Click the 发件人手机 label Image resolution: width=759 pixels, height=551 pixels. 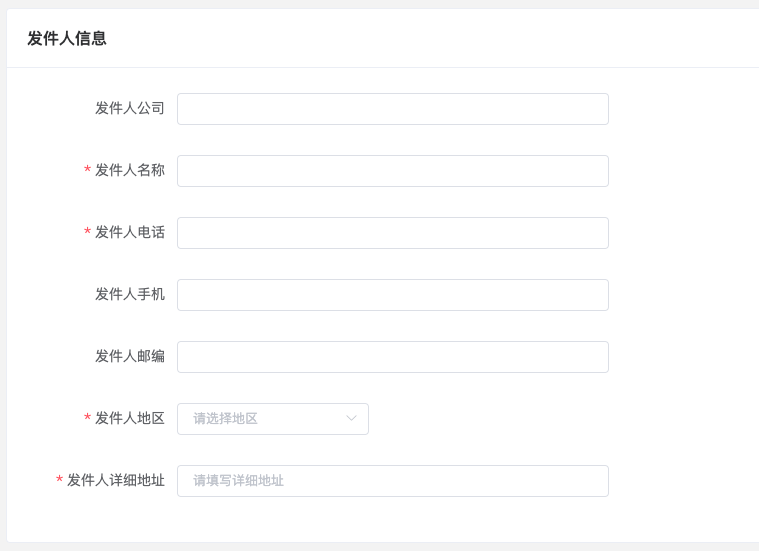[130, 294]
